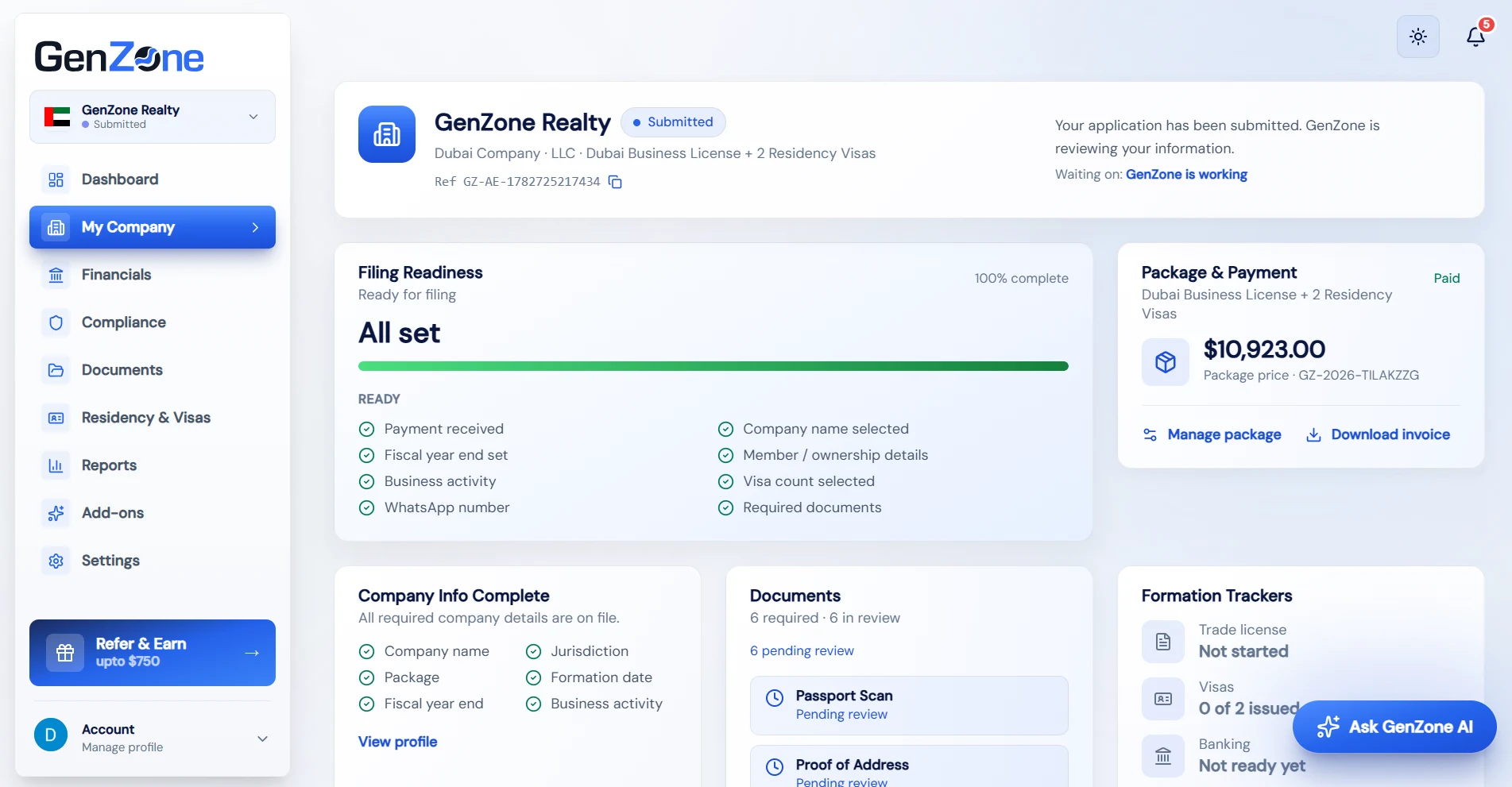Image resolution: width=1512 pixels, height=787 pixels.
Task: Click the My Company building icon in sidebar
Action: coord(56,227)
